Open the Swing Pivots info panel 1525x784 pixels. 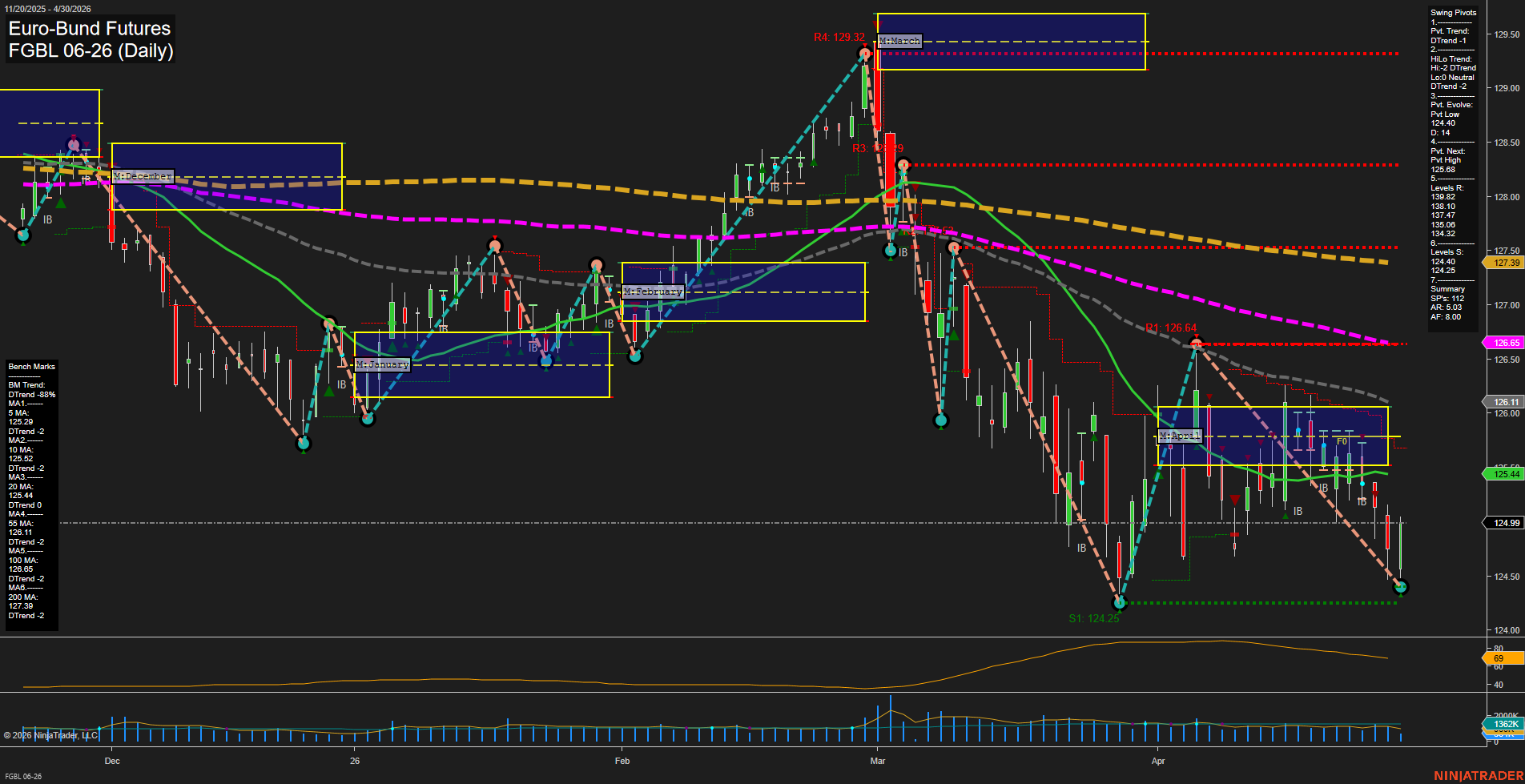tap(1452, 12)
